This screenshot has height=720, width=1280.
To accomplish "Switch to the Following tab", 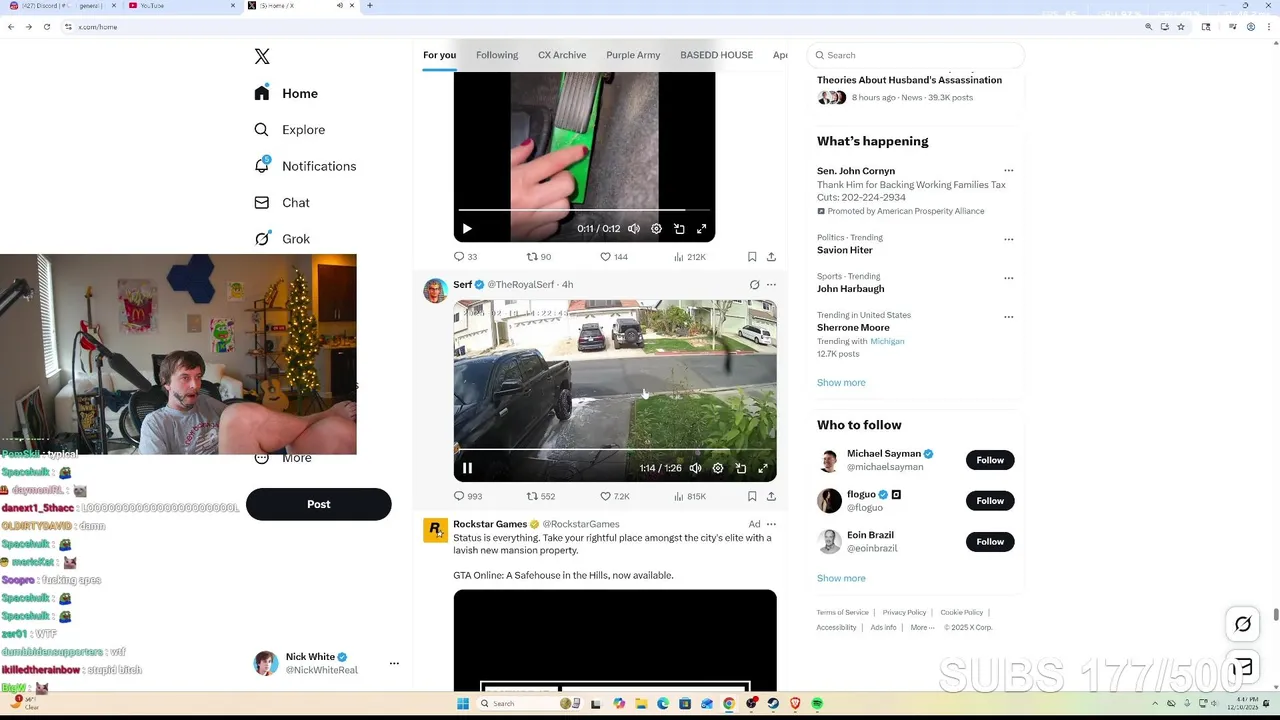I will click(x=497, y=55).
